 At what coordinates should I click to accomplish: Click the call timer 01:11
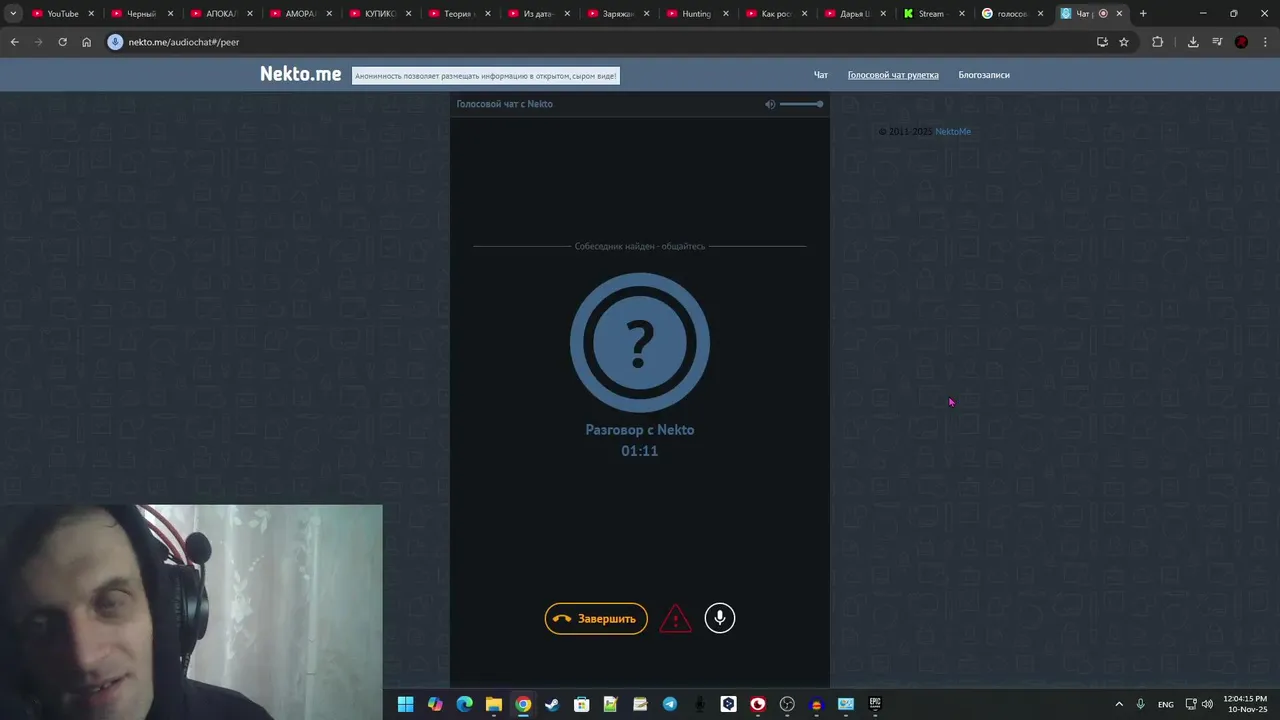pos(640,451)
